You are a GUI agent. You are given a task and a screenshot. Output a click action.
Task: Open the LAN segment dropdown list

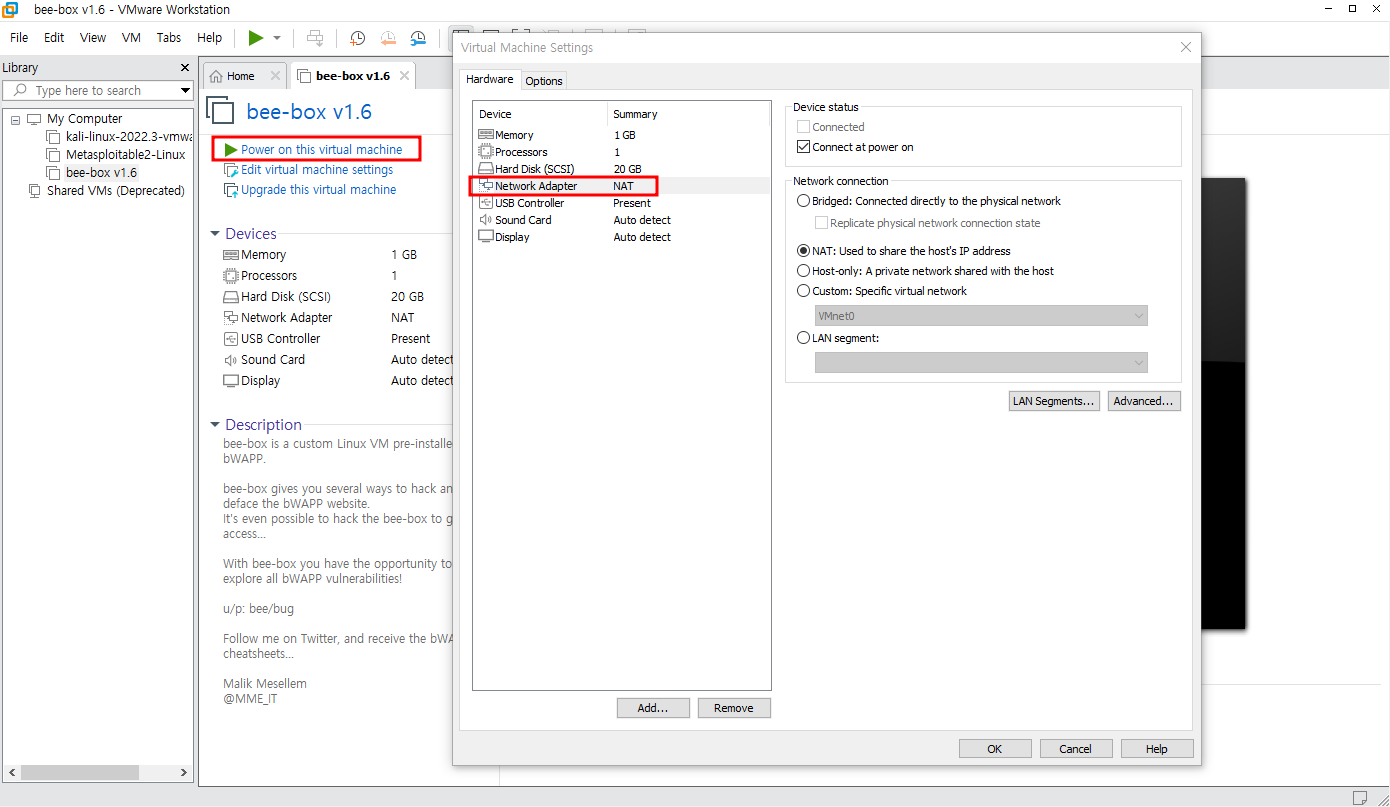pos(981,362)
